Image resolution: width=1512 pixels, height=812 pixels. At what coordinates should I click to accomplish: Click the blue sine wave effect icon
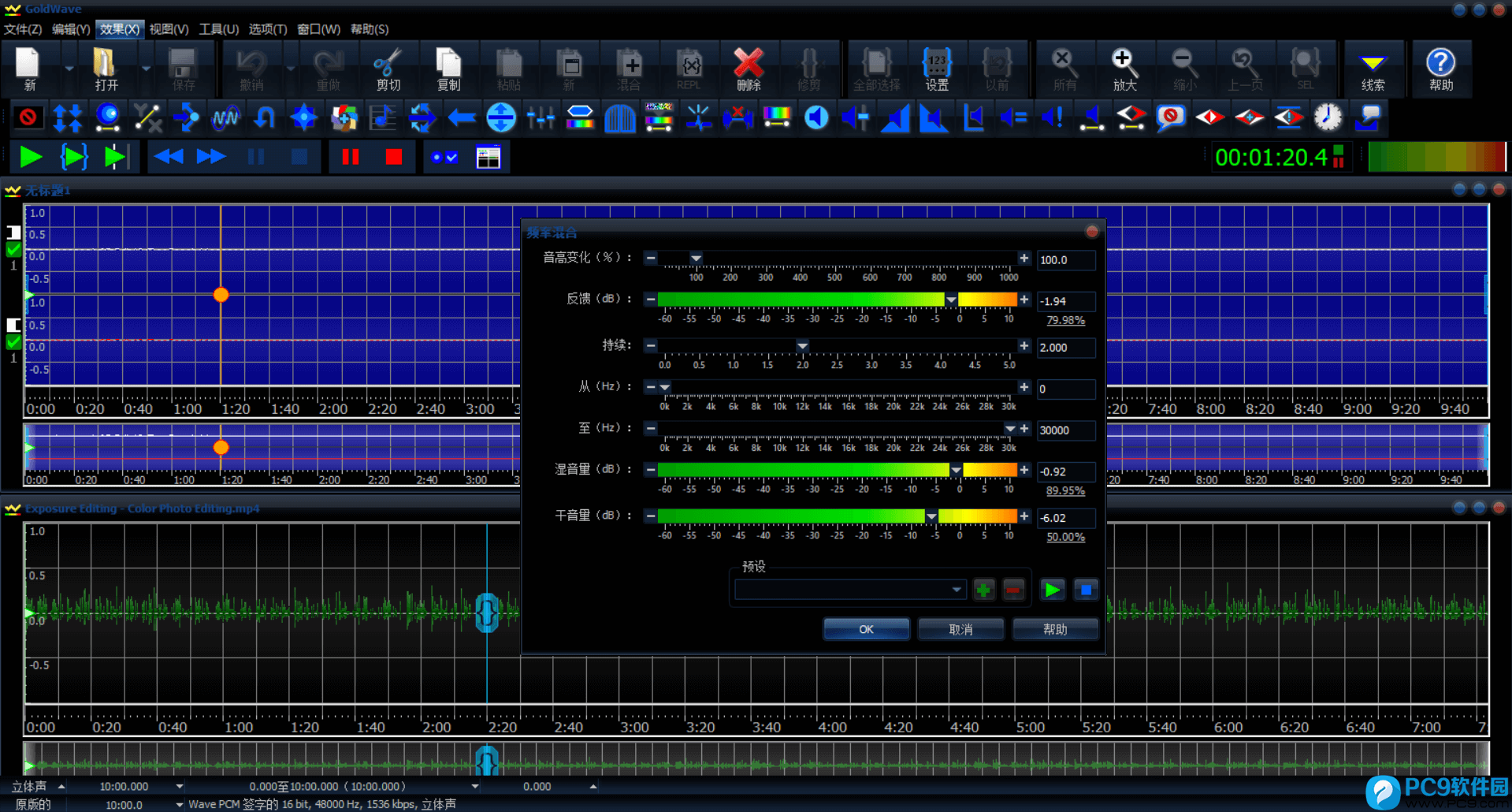(x=225, y=118)
